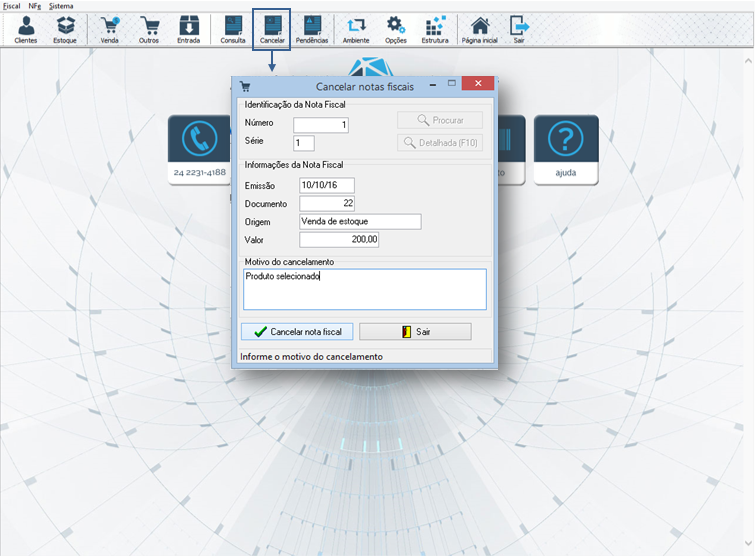Click the Sair button in dialog
Viewport: 756px width, 559px height.
tap(415, 332)
